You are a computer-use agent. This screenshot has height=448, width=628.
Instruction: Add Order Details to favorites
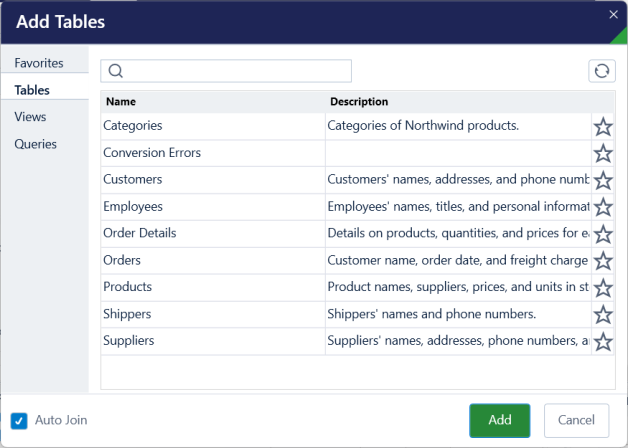(x=603, y=234)
